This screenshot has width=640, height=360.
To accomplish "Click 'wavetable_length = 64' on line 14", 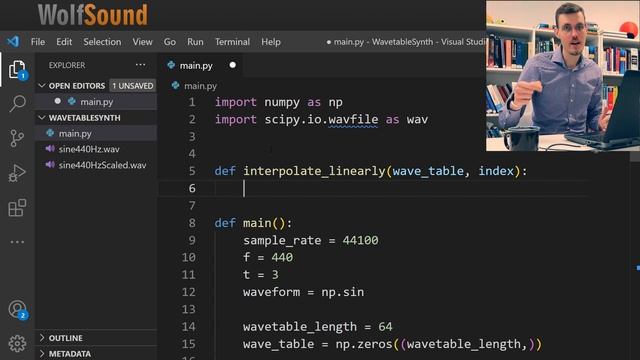I will point(318,327).
